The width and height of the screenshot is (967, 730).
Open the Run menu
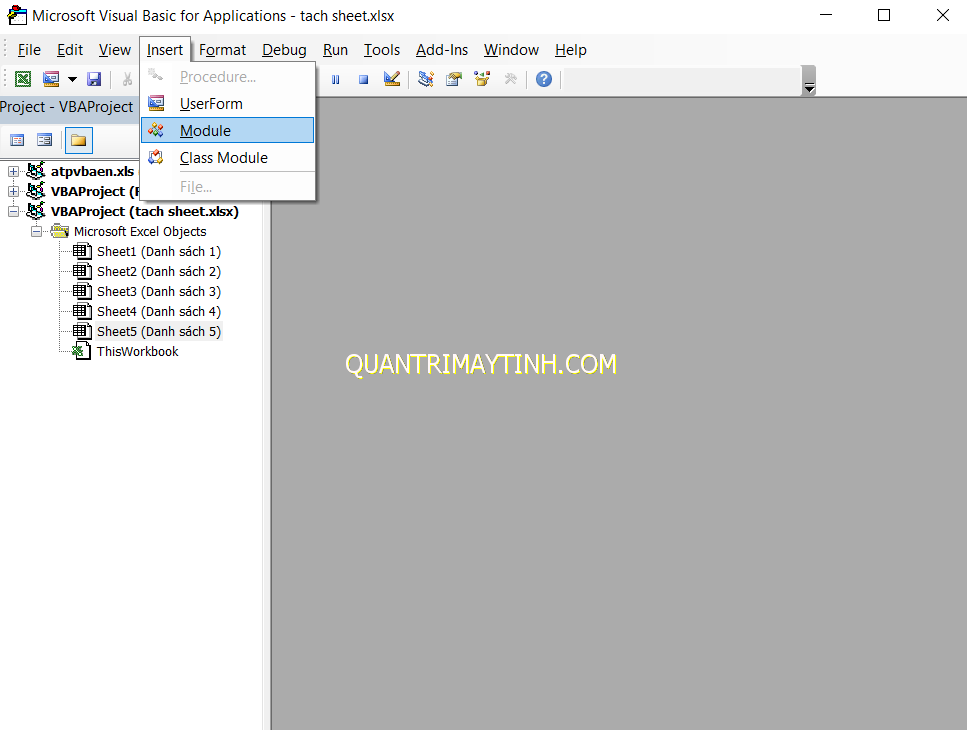click(335, 50)
